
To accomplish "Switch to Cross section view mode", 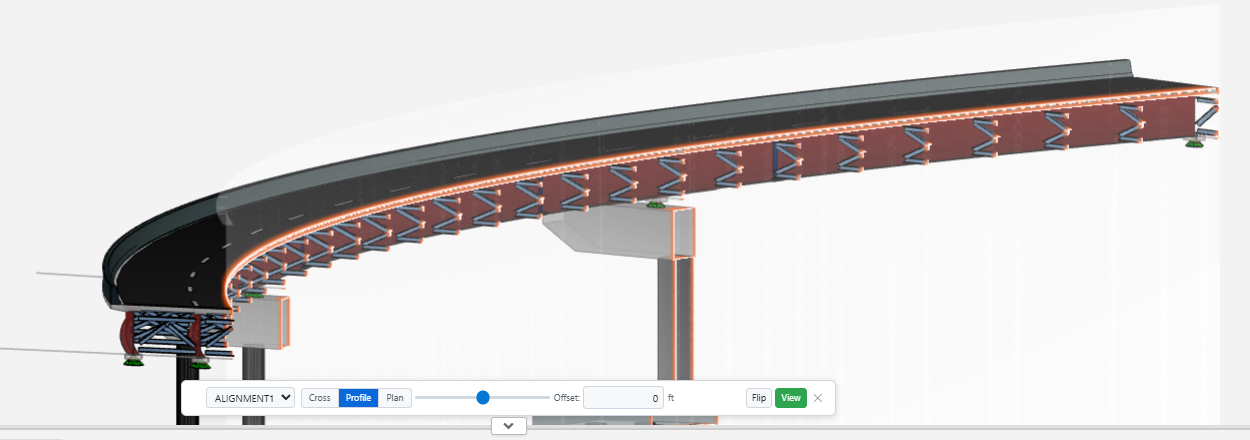I will point(319,398).
